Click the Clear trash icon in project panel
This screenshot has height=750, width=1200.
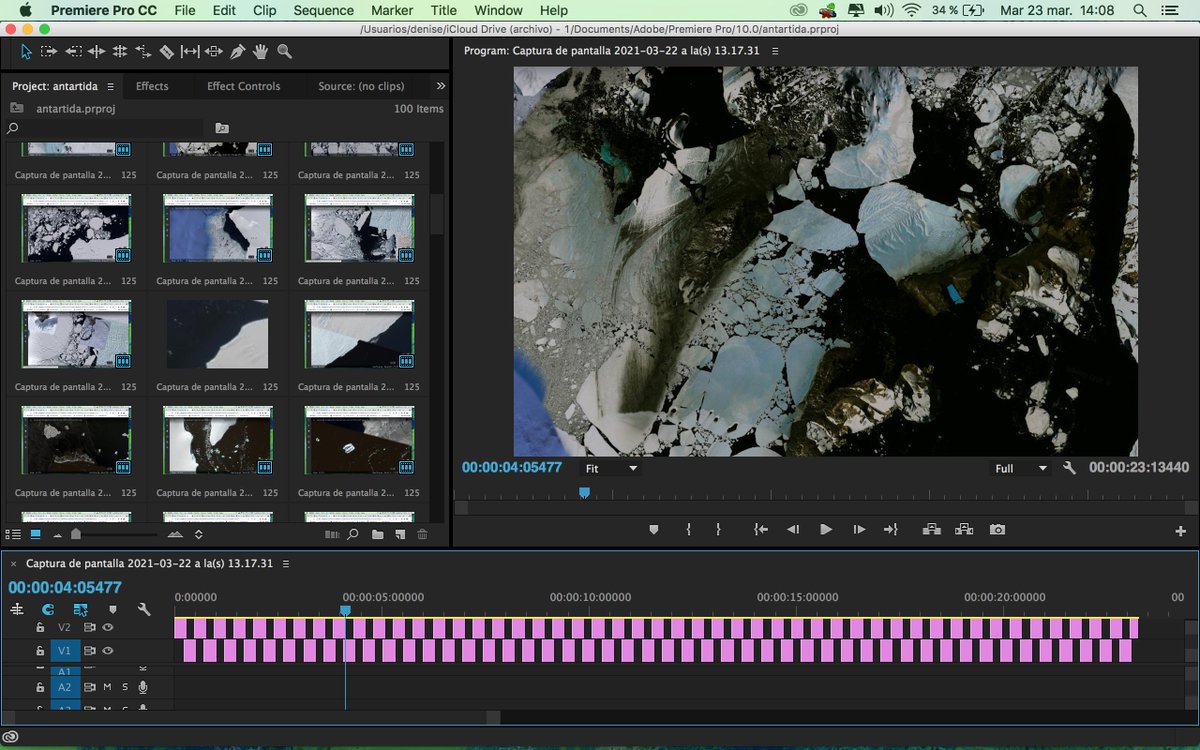422,535
